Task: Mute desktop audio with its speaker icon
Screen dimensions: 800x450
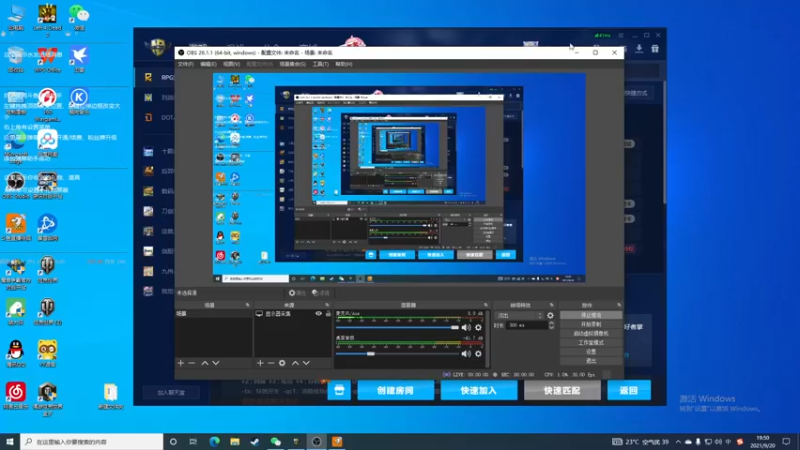Action: pyautogui.click(x=466, y=354)
